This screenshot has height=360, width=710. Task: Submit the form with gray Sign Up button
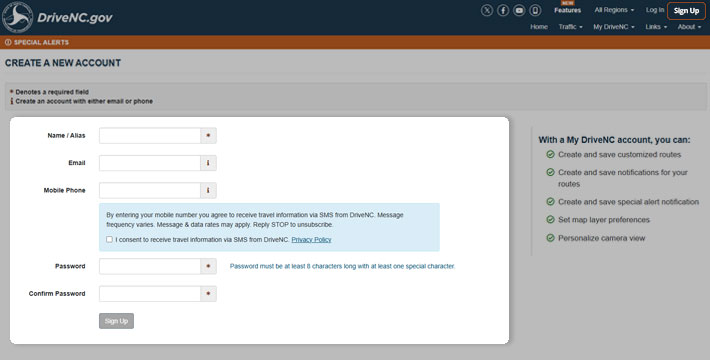tap(116, 321)
